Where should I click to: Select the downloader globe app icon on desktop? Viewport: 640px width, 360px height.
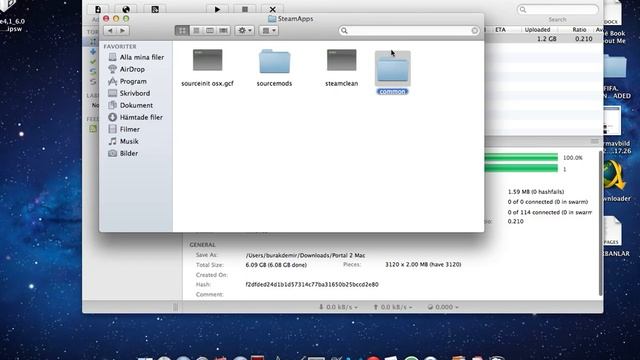pyautogui.click(x=615, y=176)
